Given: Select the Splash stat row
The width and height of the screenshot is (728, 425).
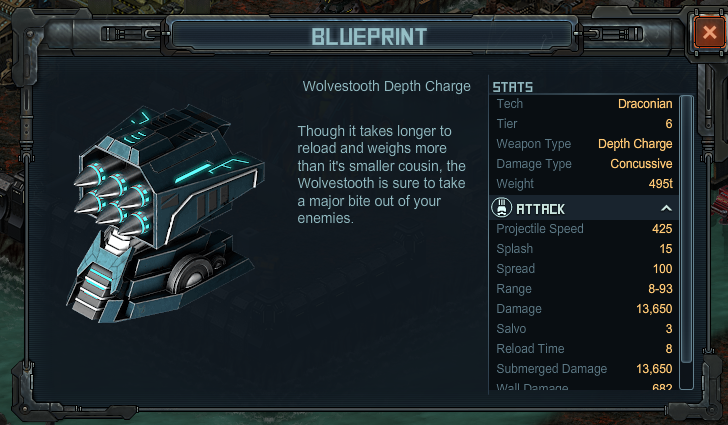Looking at the screenshot, I should tap(584, 248).
